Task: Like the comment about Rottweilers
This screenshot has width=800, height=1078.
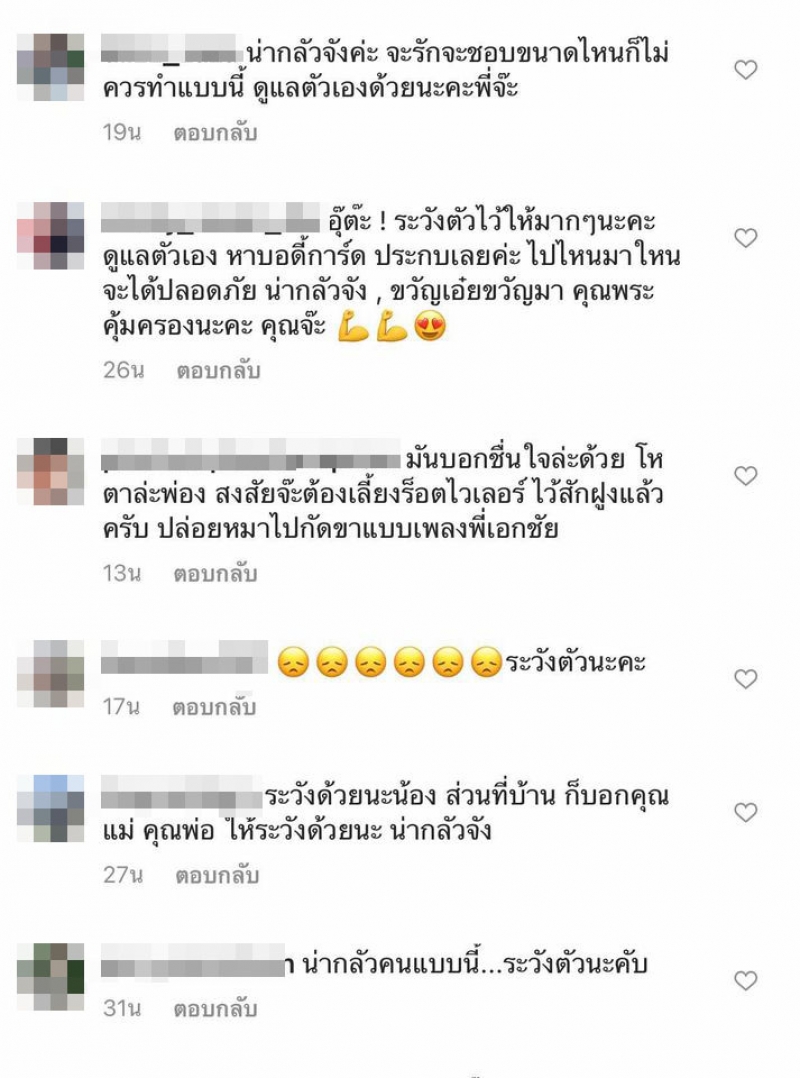Action: coord(746,476)
